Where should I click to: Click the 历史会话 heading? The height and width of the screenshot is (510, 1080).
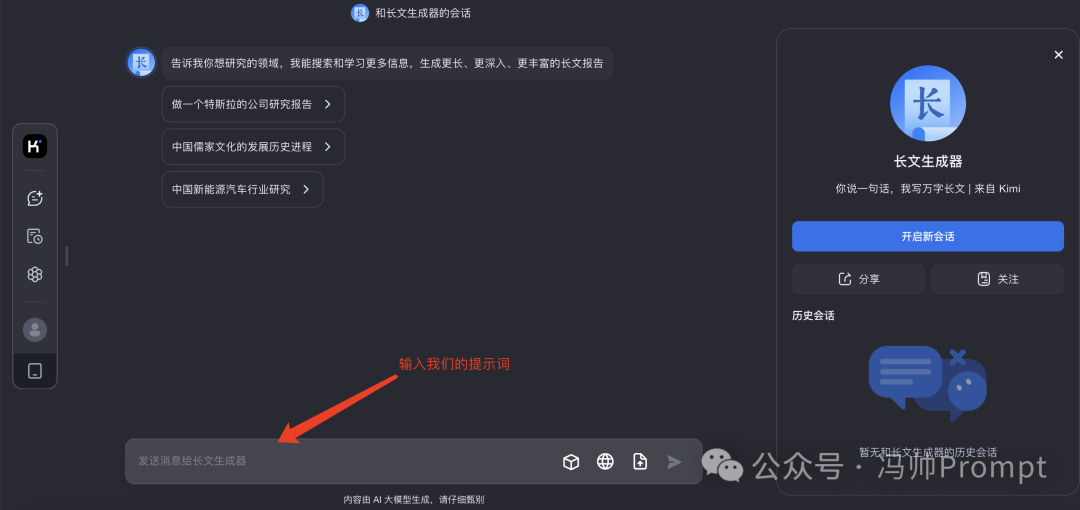(813, 316)
